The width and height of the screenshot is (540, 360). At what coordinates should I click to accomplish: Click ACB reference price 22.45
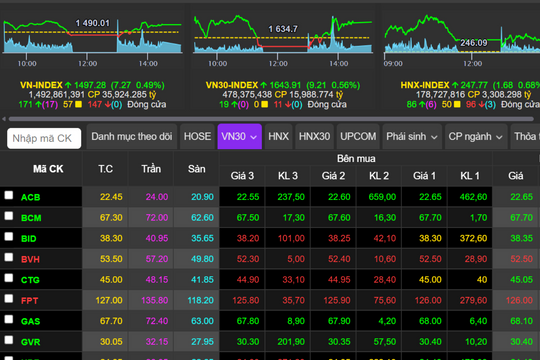[111, 197]
